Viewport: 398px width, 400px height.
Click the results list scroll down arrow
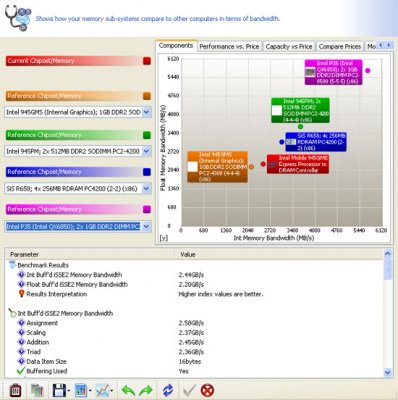pyautogui.click(x=387, y=372)
